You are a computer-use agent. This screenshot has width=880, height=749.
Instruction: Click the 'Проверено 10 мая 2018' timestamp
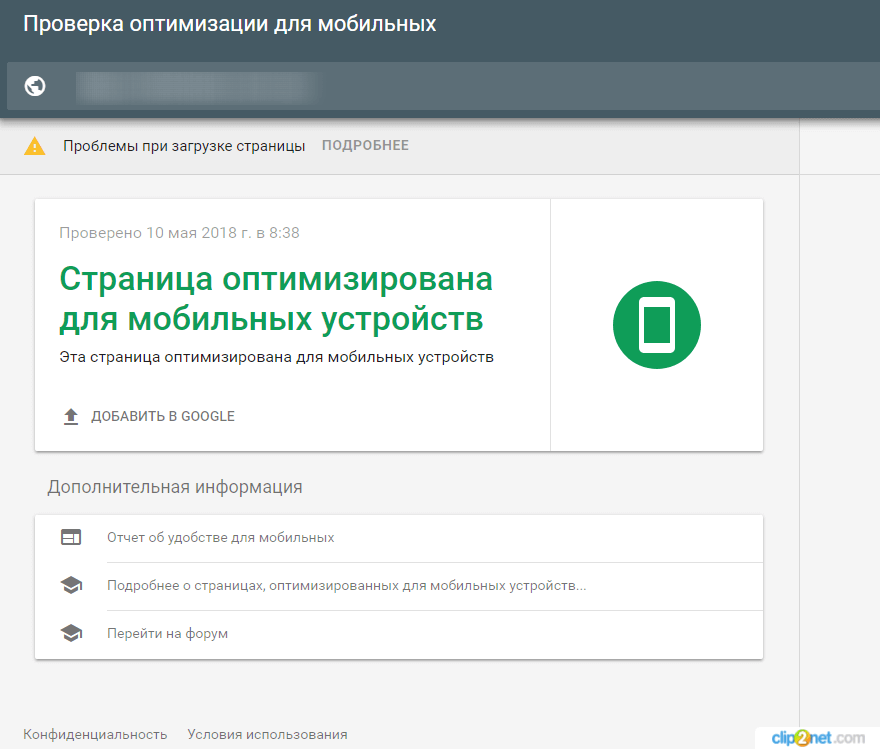click(x=179, y=233)
